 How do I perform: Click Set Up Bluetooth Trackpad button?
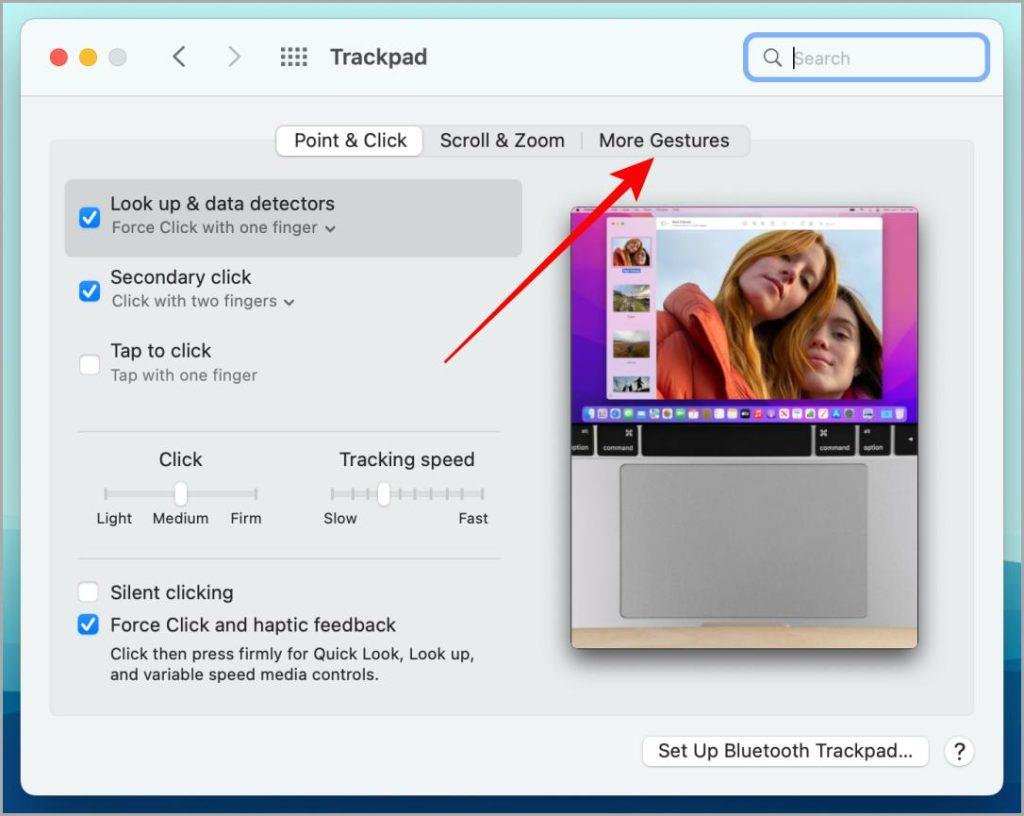[786, 751]
